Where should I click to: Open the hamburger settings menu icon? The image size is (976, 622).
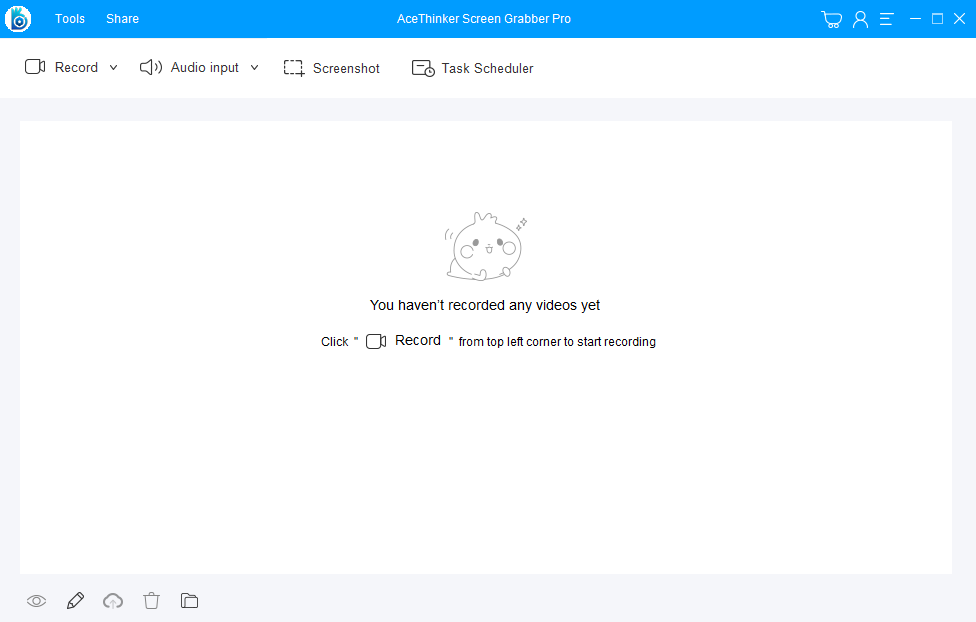(x=886, y=19)
